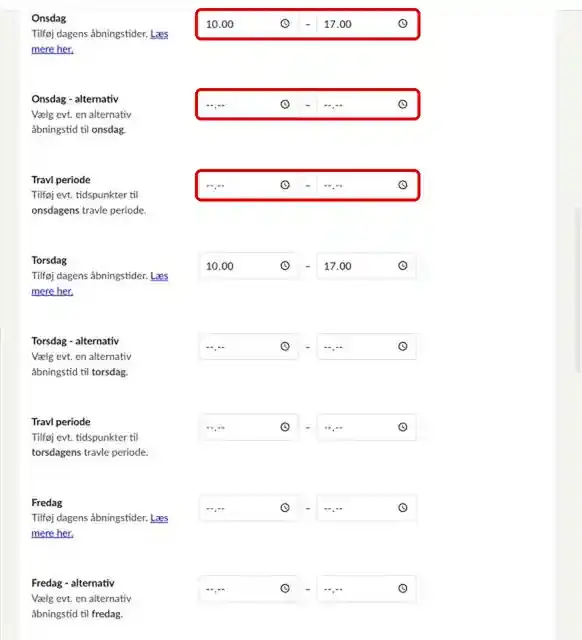Click clock icon for onsdagens travle periode start
Screen dimensions: 582x640
tap(285, 185)
